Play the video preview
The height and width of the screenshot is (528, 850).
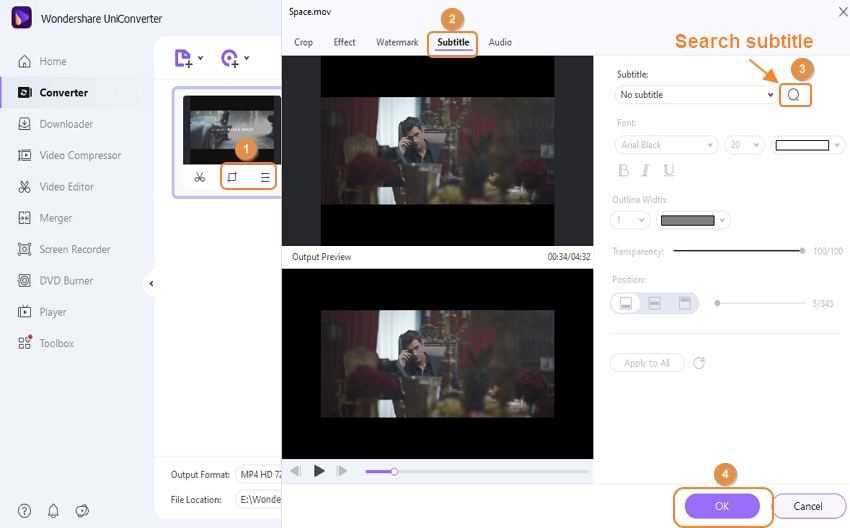tap(319, 471)
